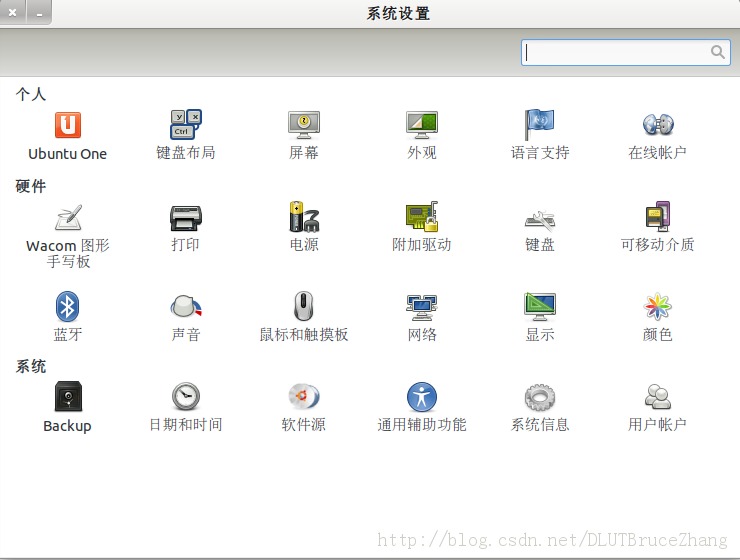Screen dimensions: 740x560
Task: Open 键盘 keyboard settings in hardware section
Action: coord(540,220)
